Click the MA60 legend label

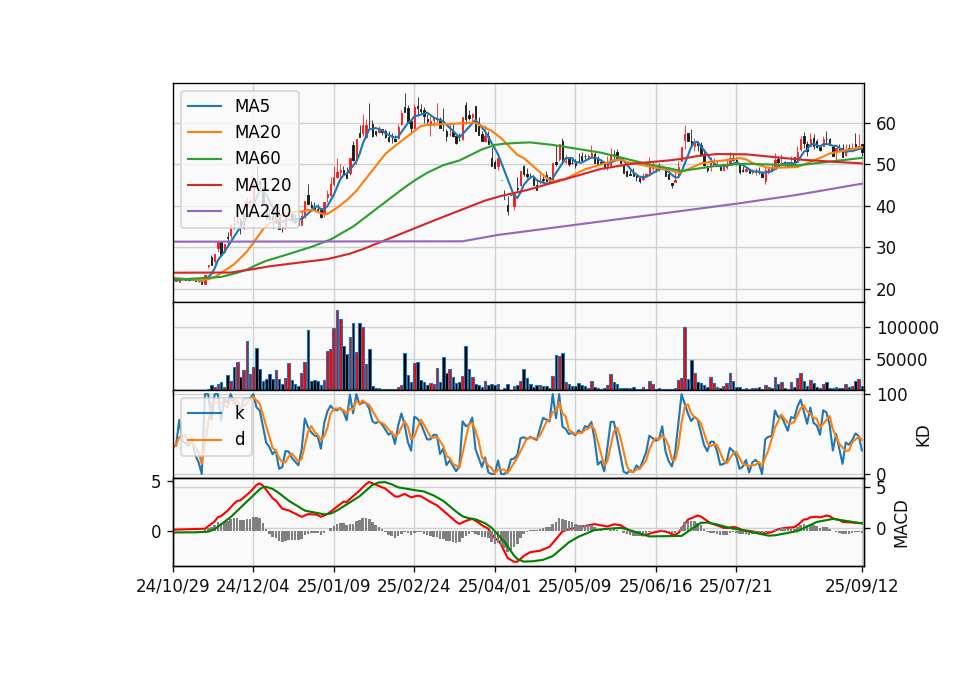tap(257, 159)
